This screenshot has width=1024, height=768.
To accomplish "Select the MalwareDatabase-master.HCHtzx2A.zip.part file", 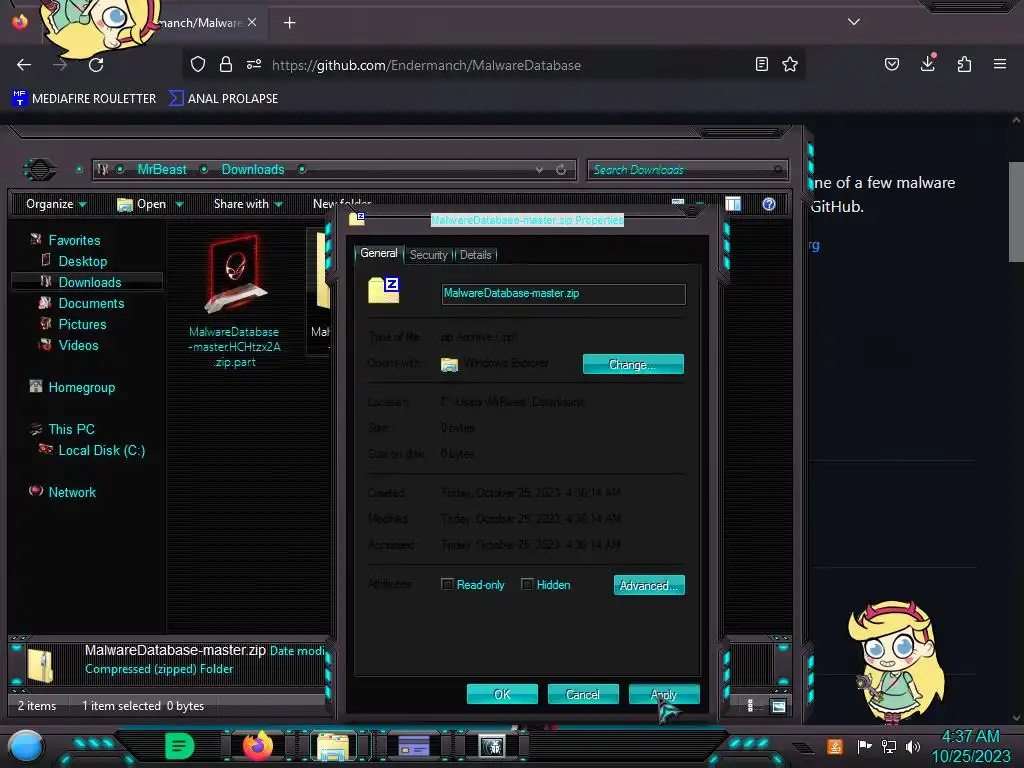I will [x=234, y=302].
